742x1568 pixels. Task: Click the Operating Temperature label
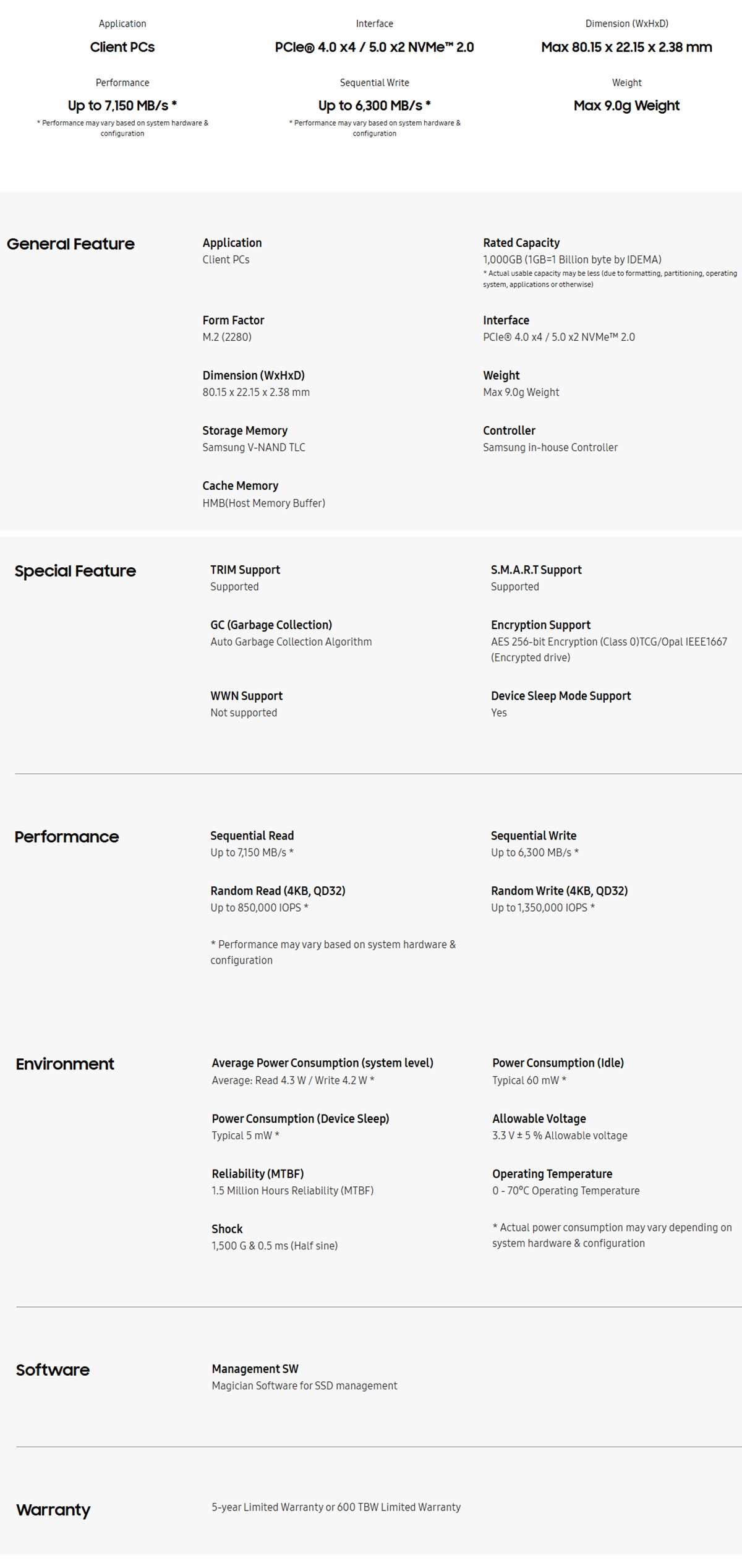pos(552,1174)
